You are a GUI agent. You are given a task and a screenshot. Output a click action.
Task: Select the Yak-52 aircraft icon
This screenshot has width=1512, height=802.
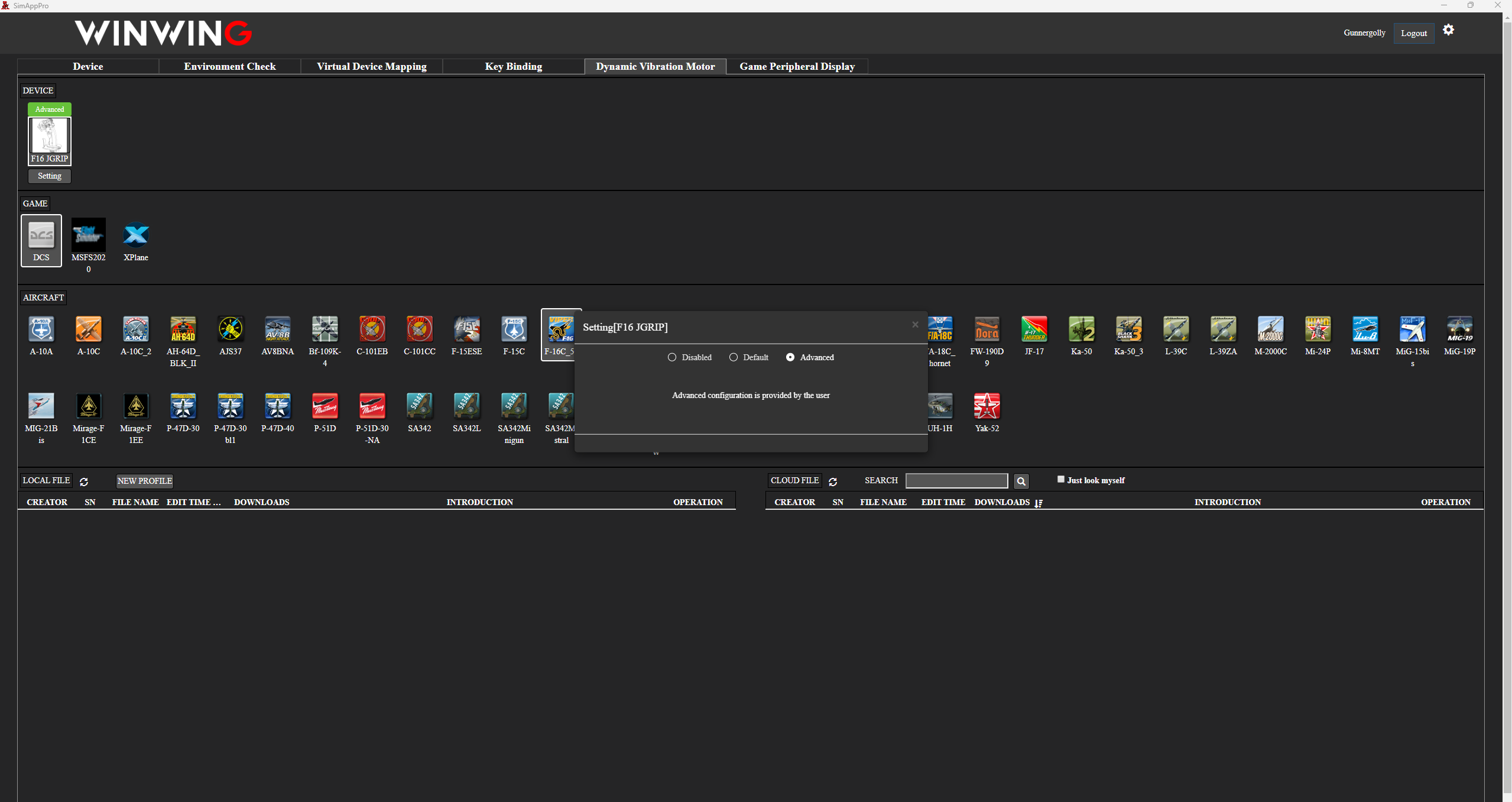point(987,406)
